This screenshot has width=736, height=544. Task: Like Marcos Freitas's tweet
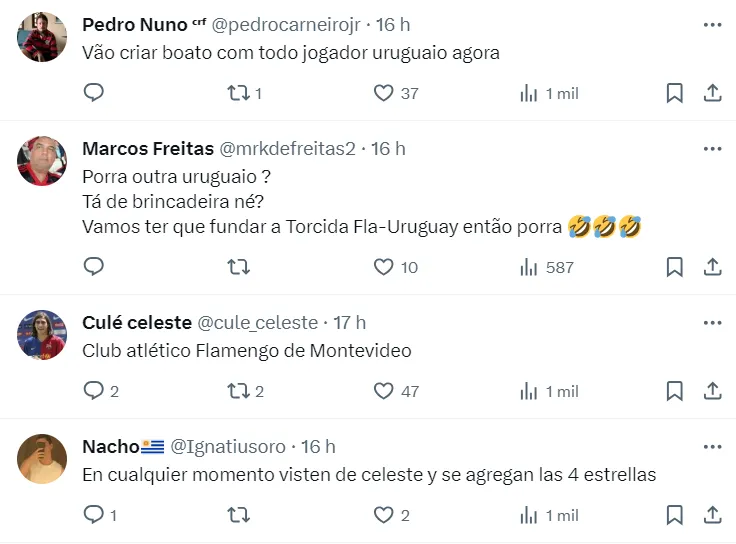tap(383, 267)
